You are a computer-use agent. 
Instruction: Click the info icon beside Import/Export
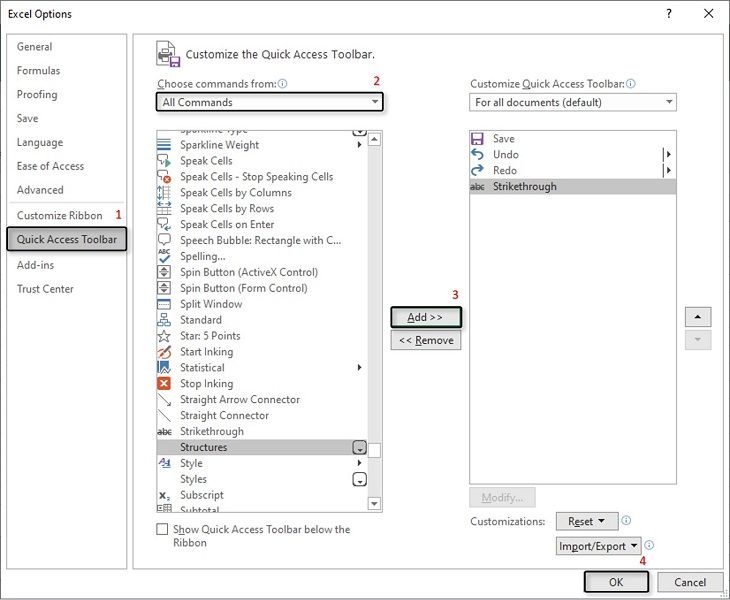coord(649,545)
